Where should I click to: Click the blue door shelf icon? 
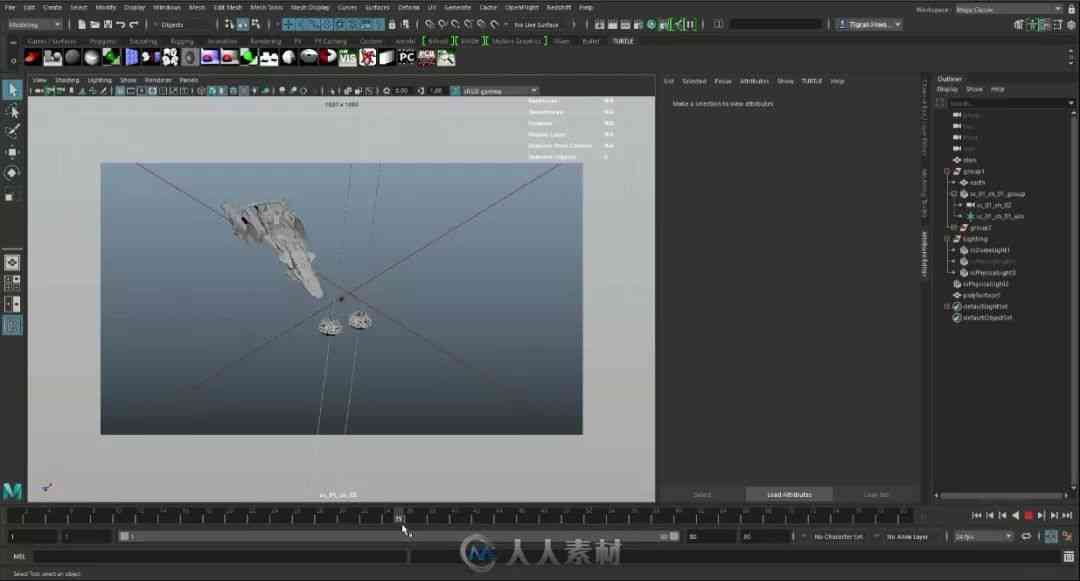pos(131,58)
